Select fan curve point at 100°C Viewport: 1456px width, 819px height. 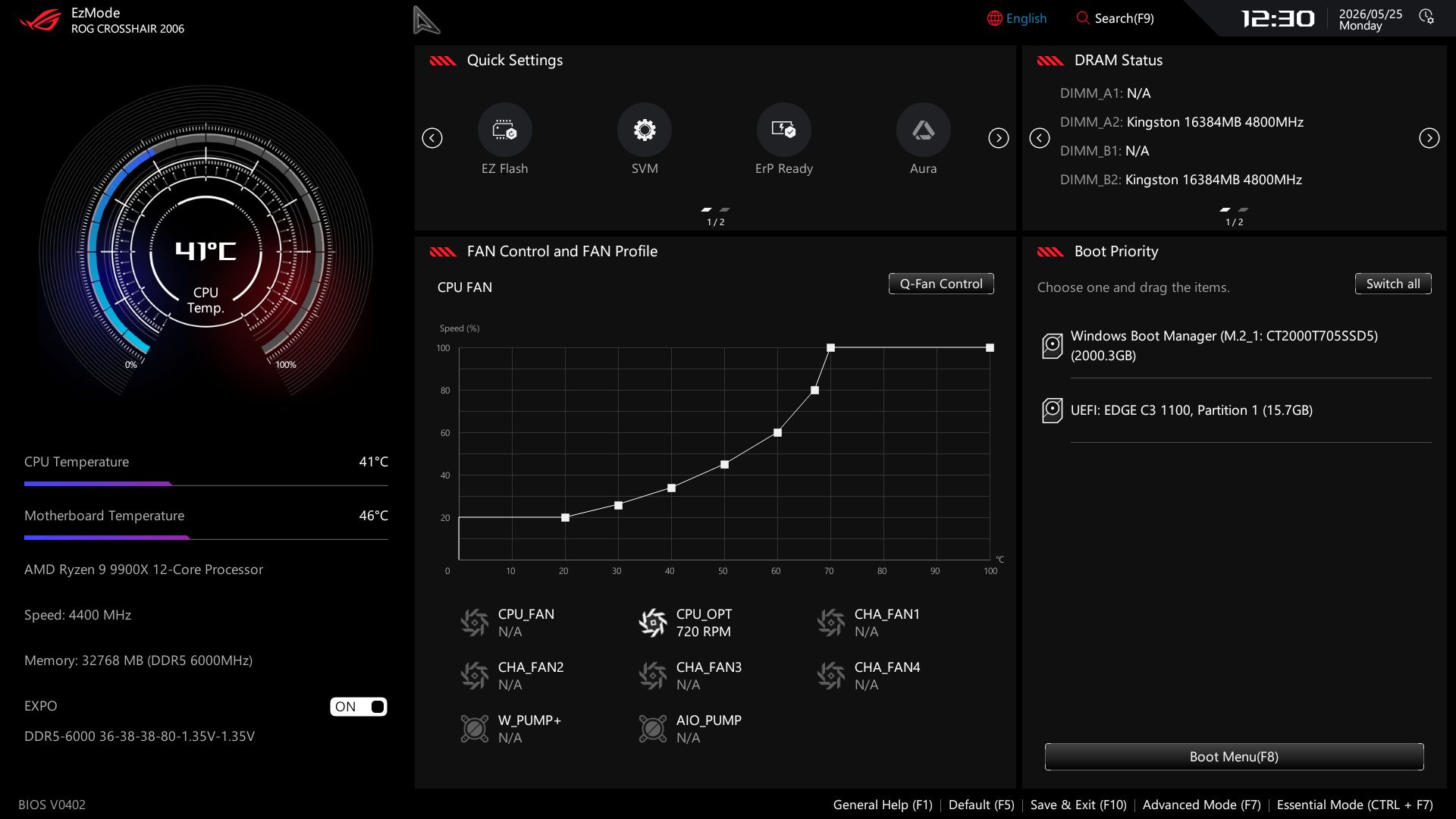[x=990, y=348]
